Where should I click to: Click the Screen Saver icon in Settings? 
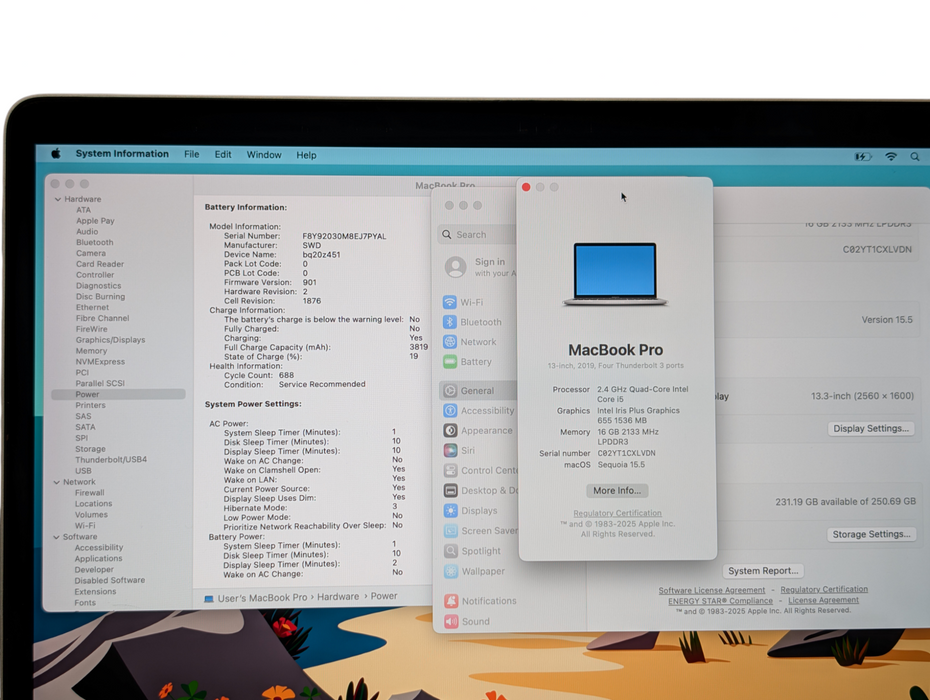coord(450,531)
